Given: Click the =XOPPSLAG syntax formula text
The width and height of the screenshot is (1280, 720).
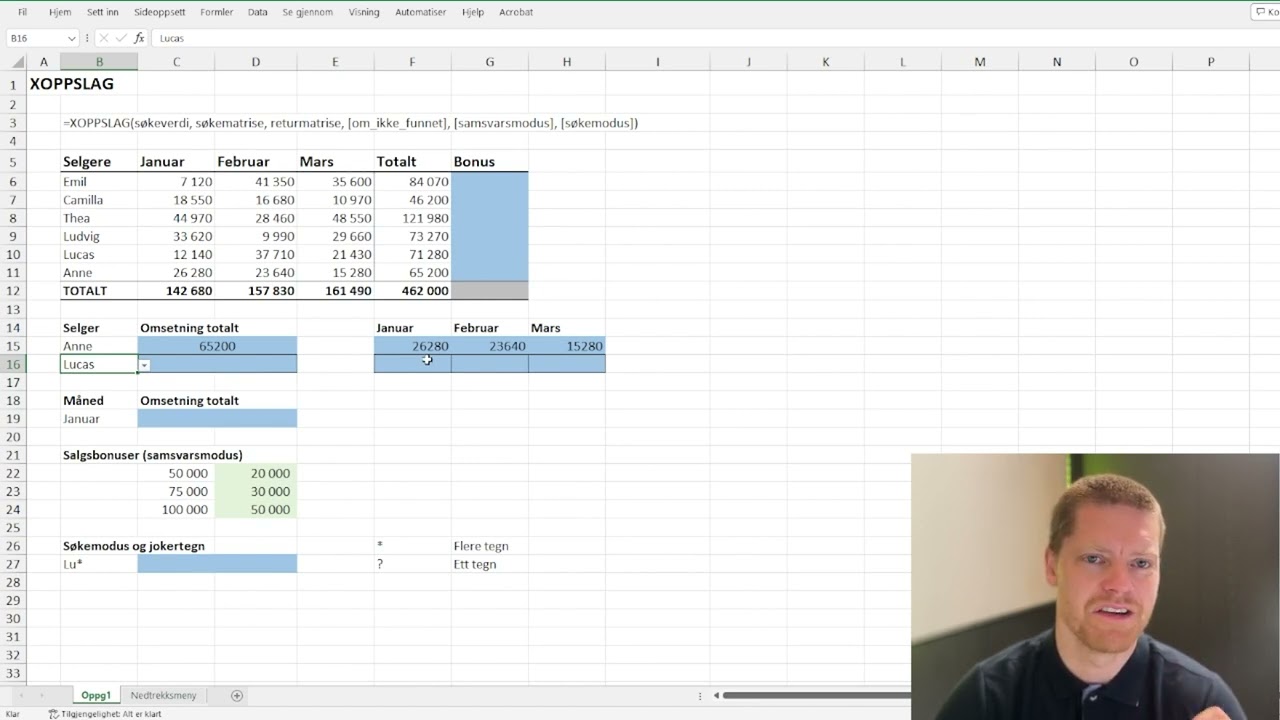Looking at the screenshot, I should pyautogui.click(x=350, y=123).
